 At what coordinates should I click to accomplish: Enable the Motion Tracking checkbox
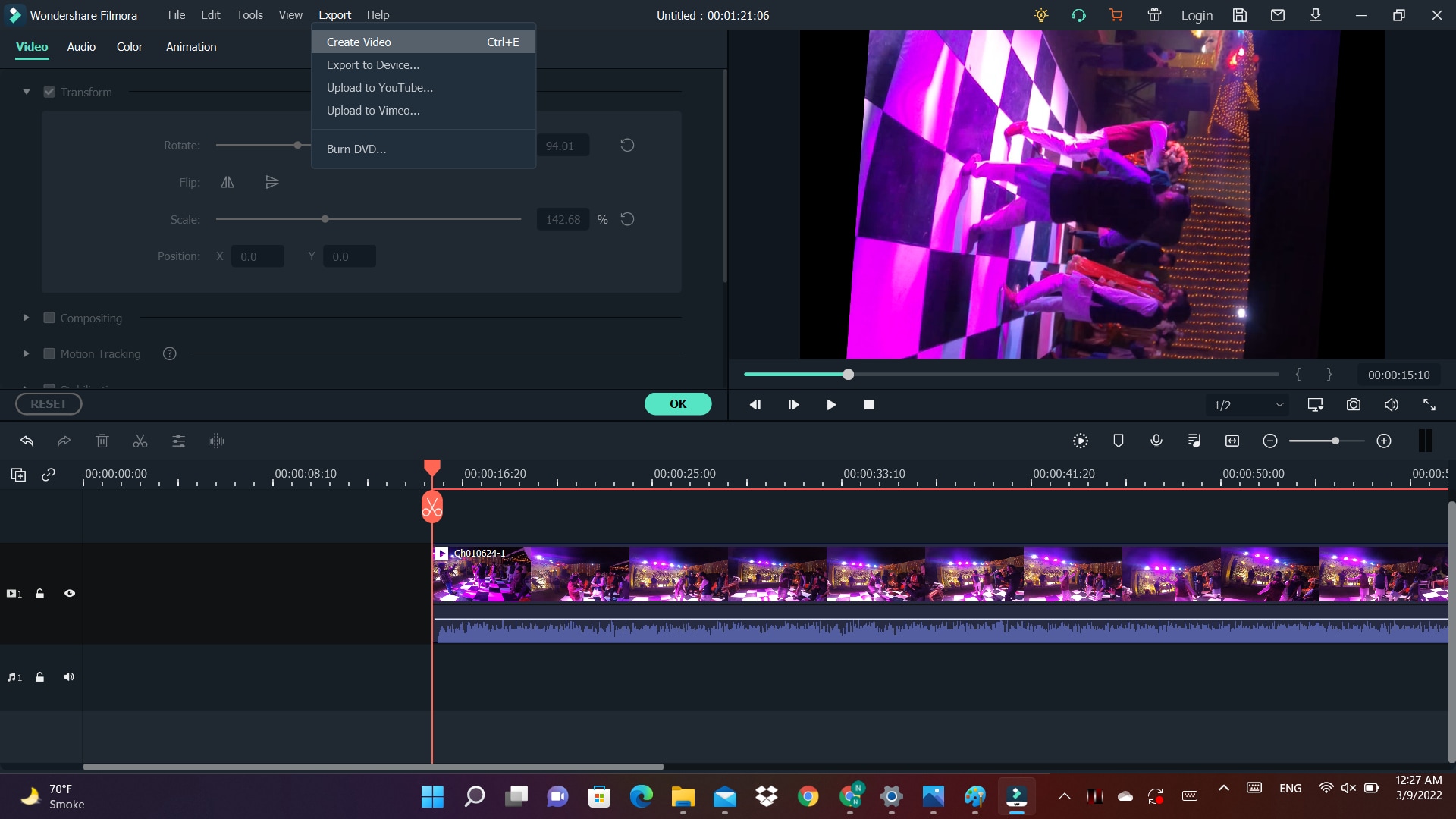[49, 353]
